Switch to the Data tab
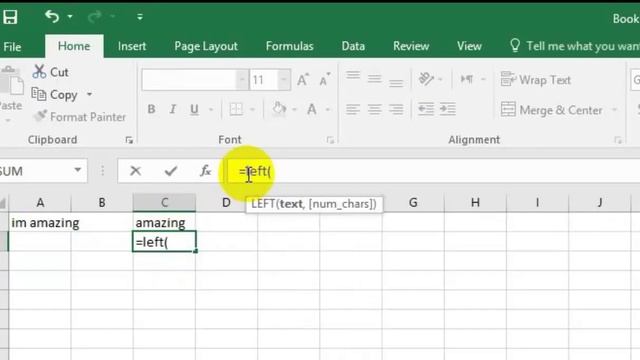Viewport: 640px width, 360px height. 353,46
